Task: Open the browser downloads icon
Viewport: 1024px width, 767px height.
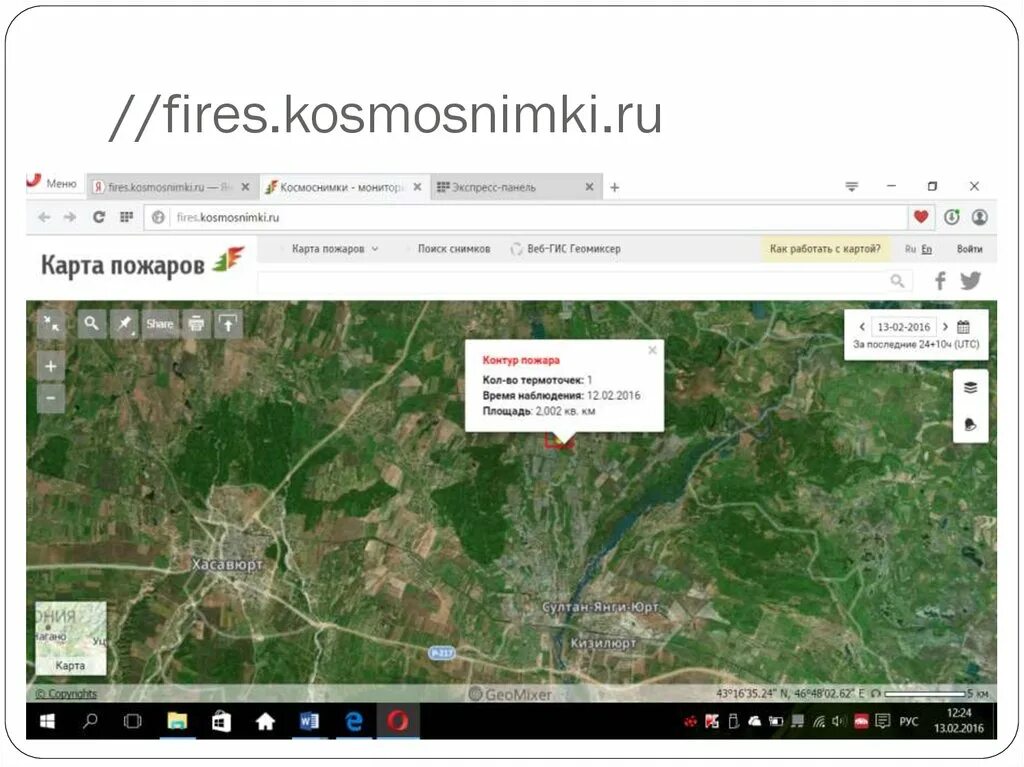Action: [x=952, y=217]
